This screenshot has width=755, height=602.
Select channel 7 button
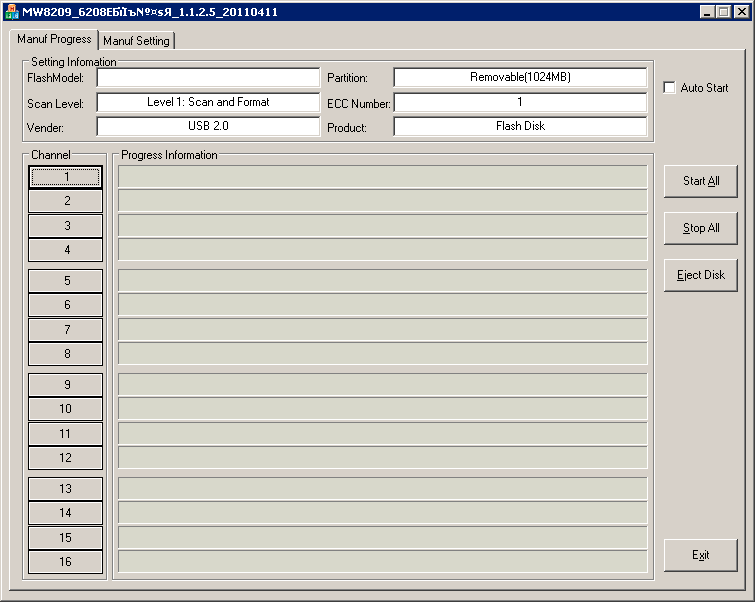coord(65,330)
